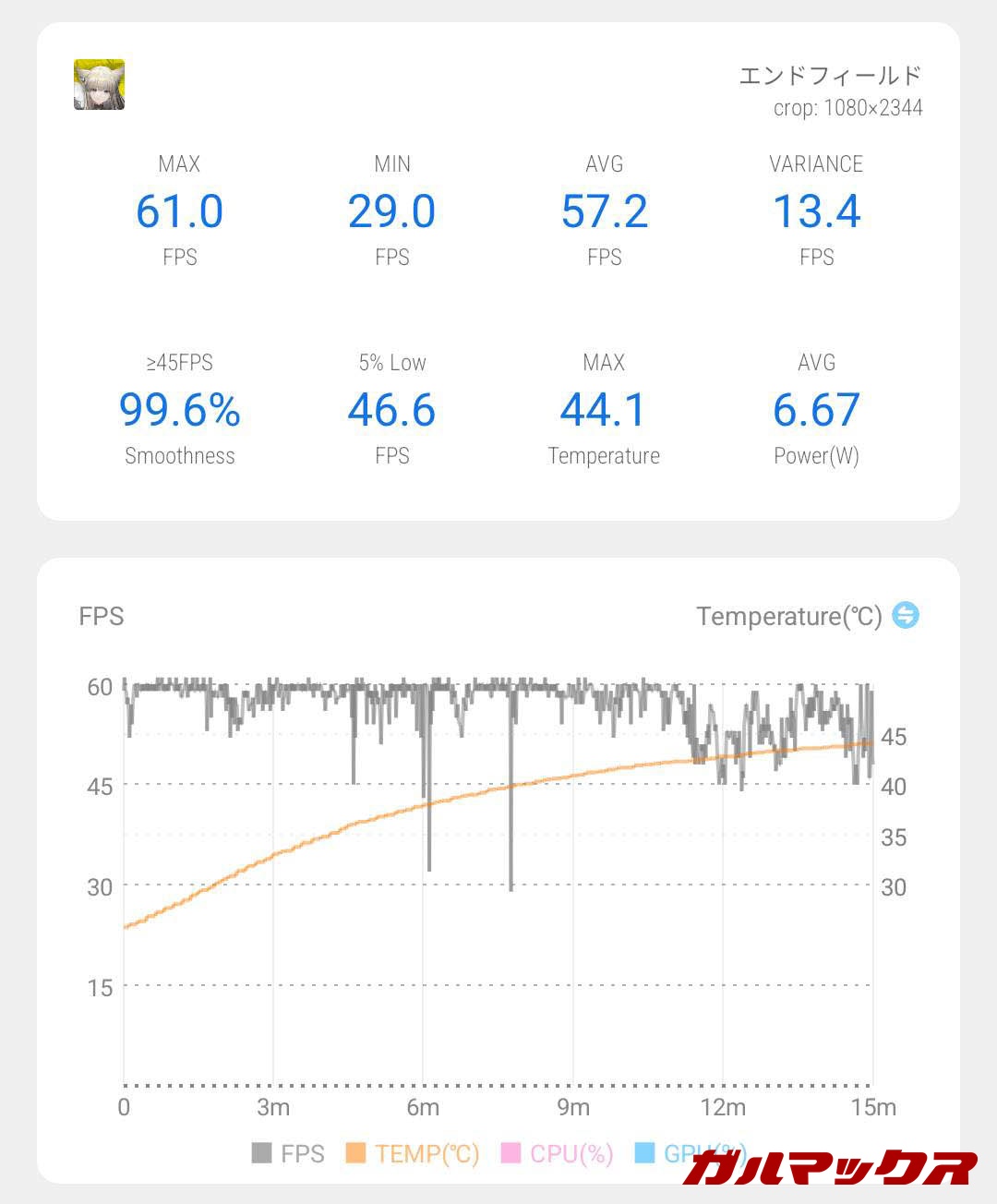The width and height of the screenshot is (997, 1204).
Task: Click the crop: 1080×2344 resolution text
Action: [x=847, y=108]
